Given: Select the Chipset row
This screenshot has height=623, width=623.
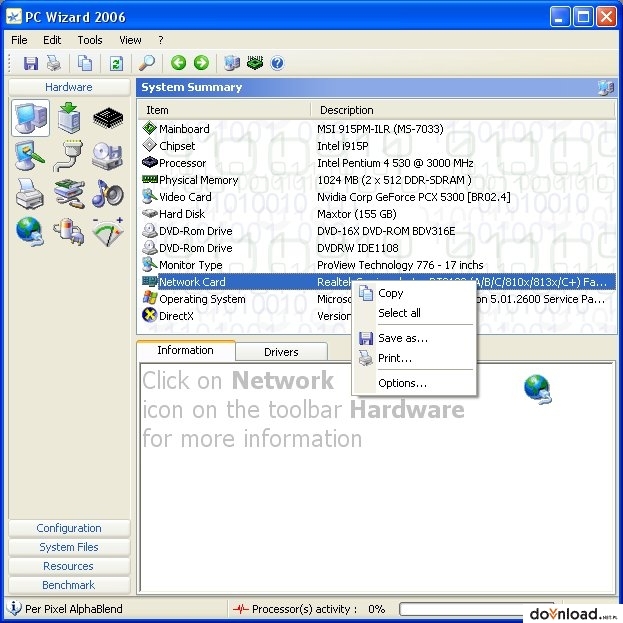Looking at the screenshot, I should click(377, 146).
